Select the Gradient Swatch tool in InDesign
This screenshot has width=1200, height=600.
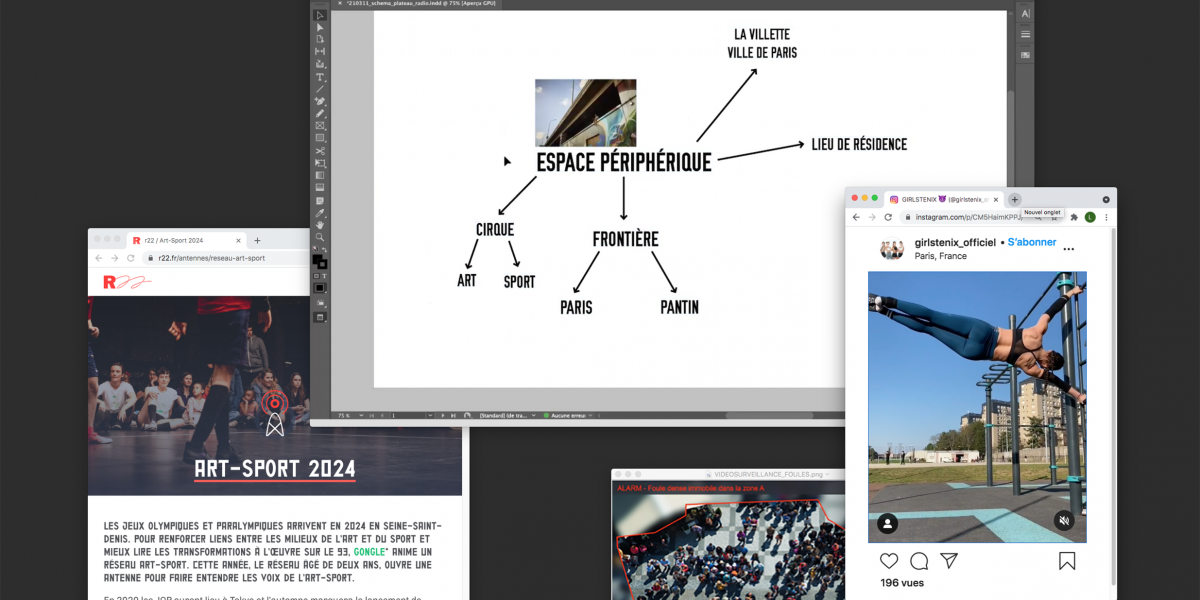[x=320, y=175]
